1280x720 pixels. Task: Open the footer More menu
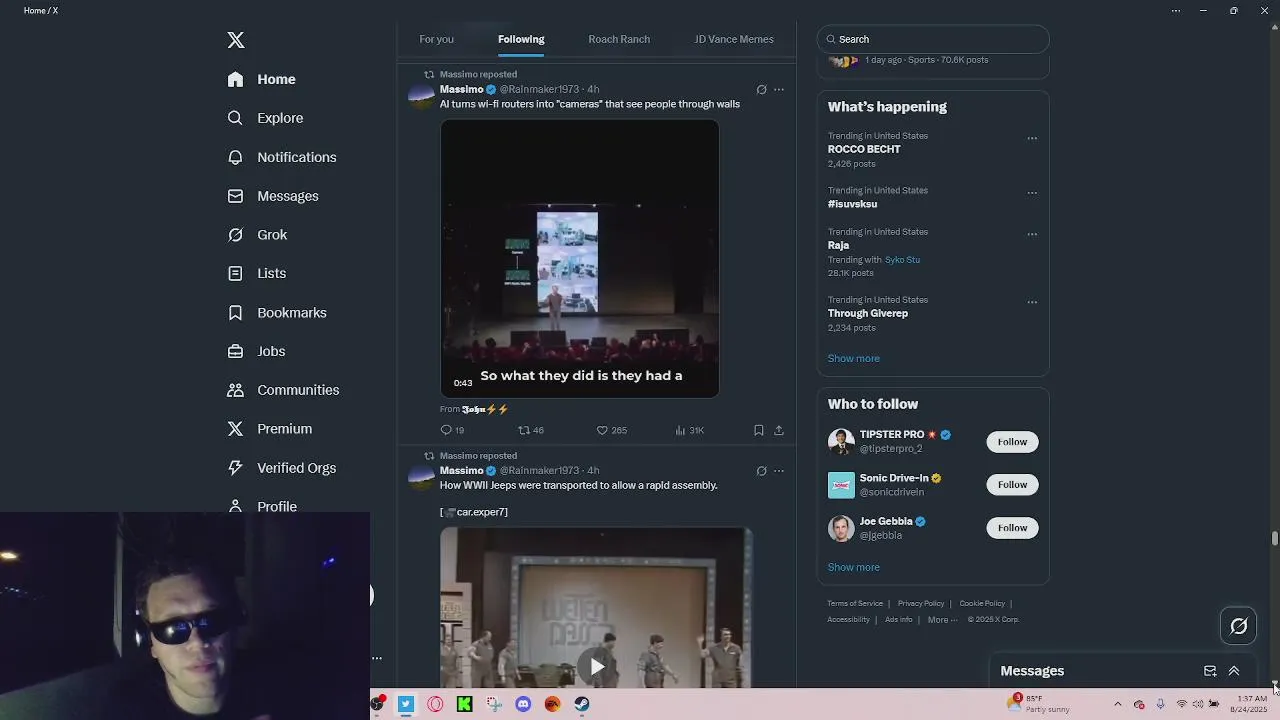click(942, 620)
